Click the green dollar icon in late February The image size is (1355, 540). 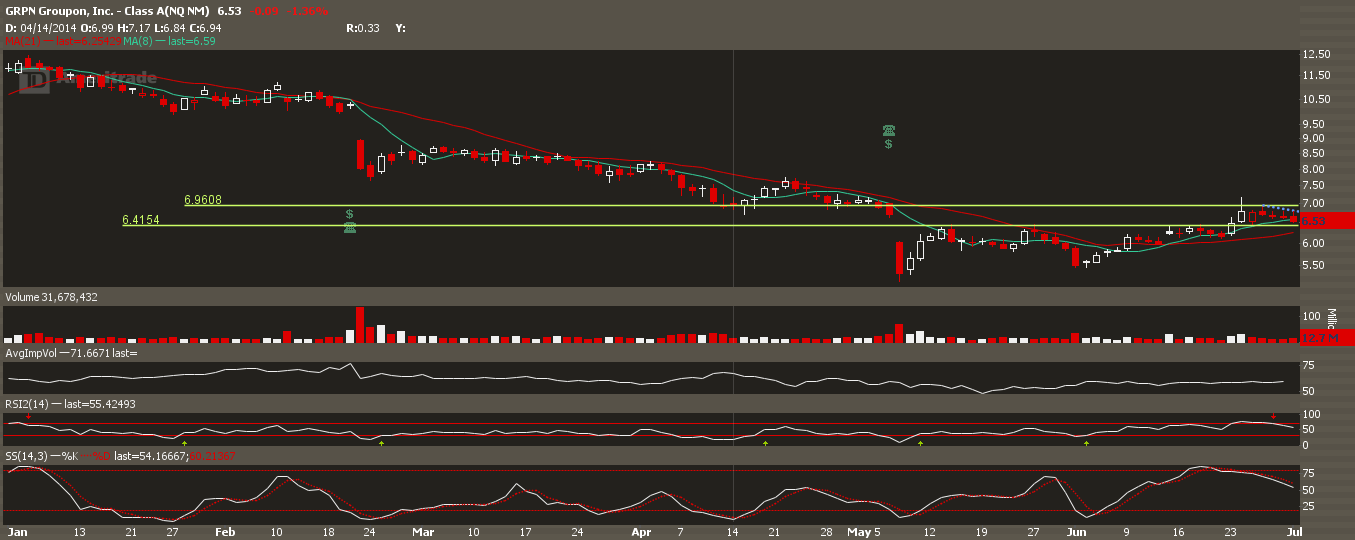click(x=349, y=214)
